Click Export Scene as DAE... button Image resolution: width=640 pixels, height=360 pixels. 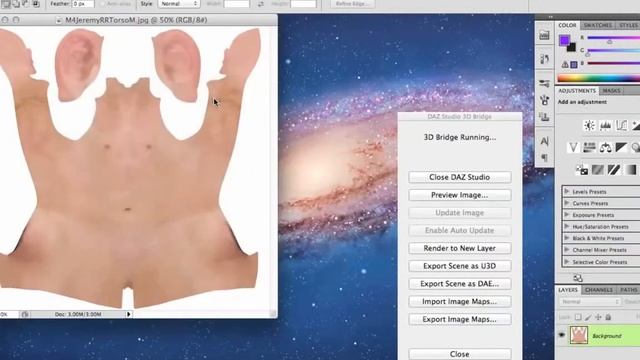point(460,284)
